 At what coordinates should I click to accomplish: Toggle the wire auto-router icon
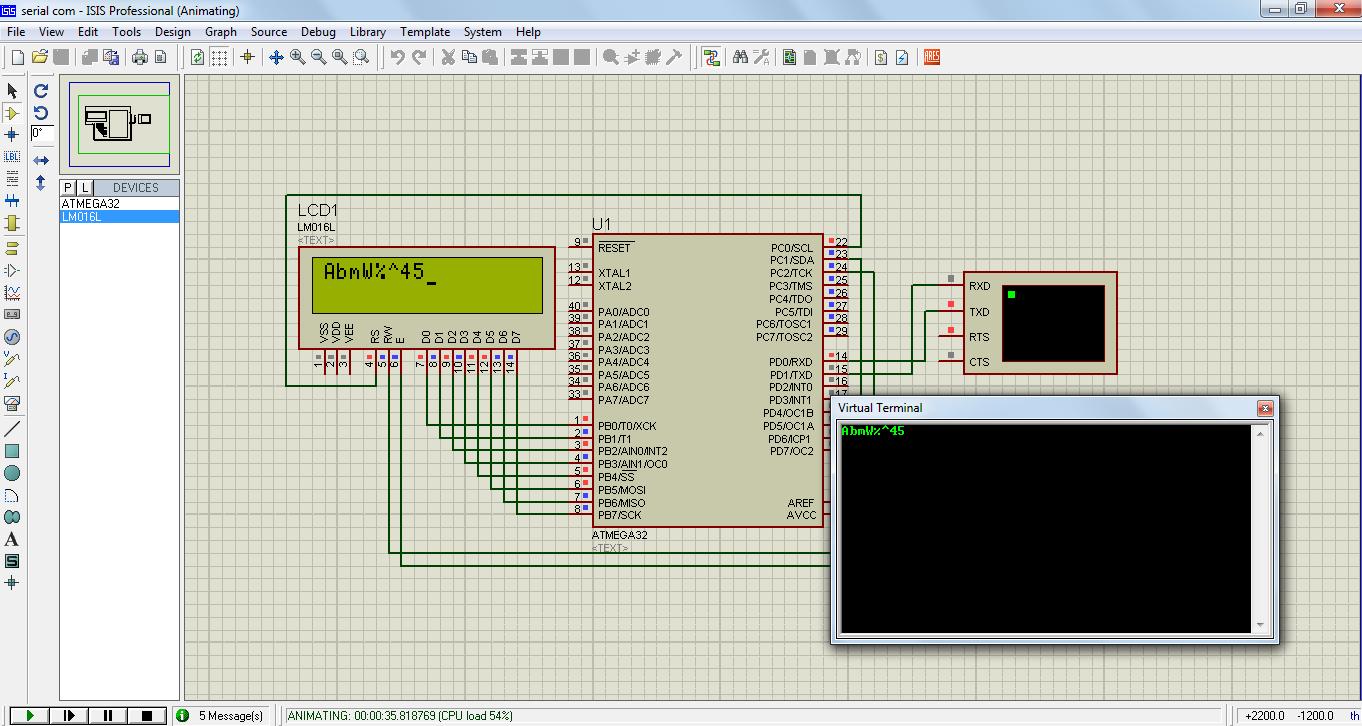(x=711, y=57)
